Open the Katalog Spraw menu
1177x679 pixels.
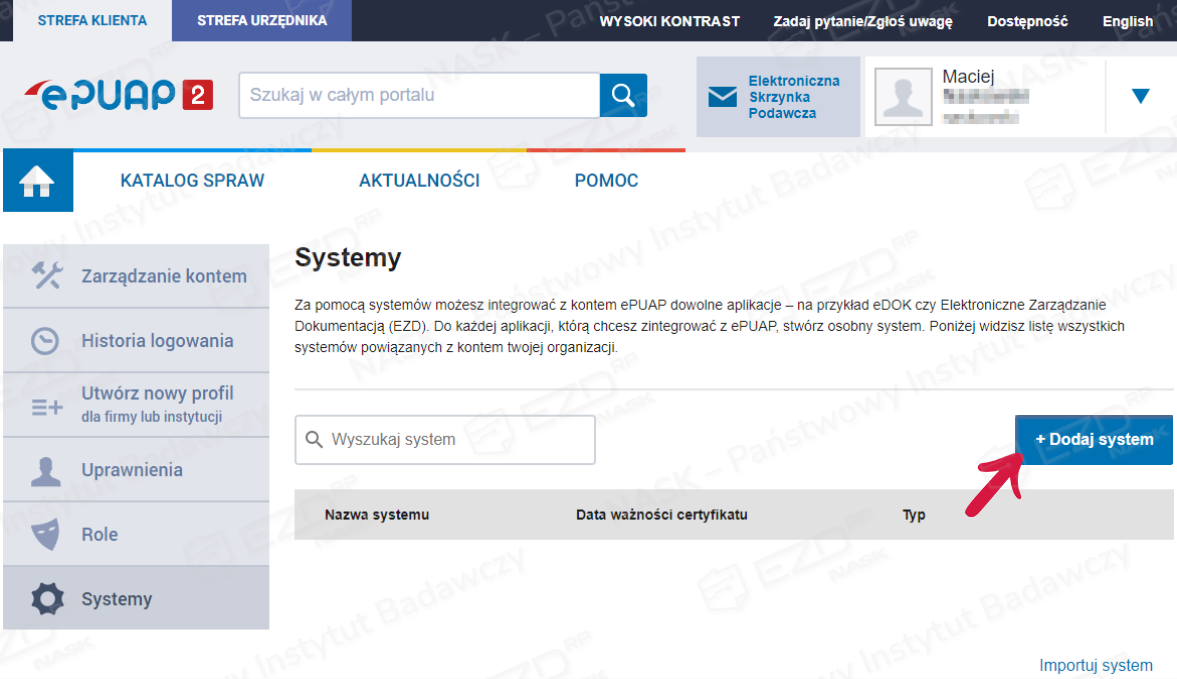point(192,181)
